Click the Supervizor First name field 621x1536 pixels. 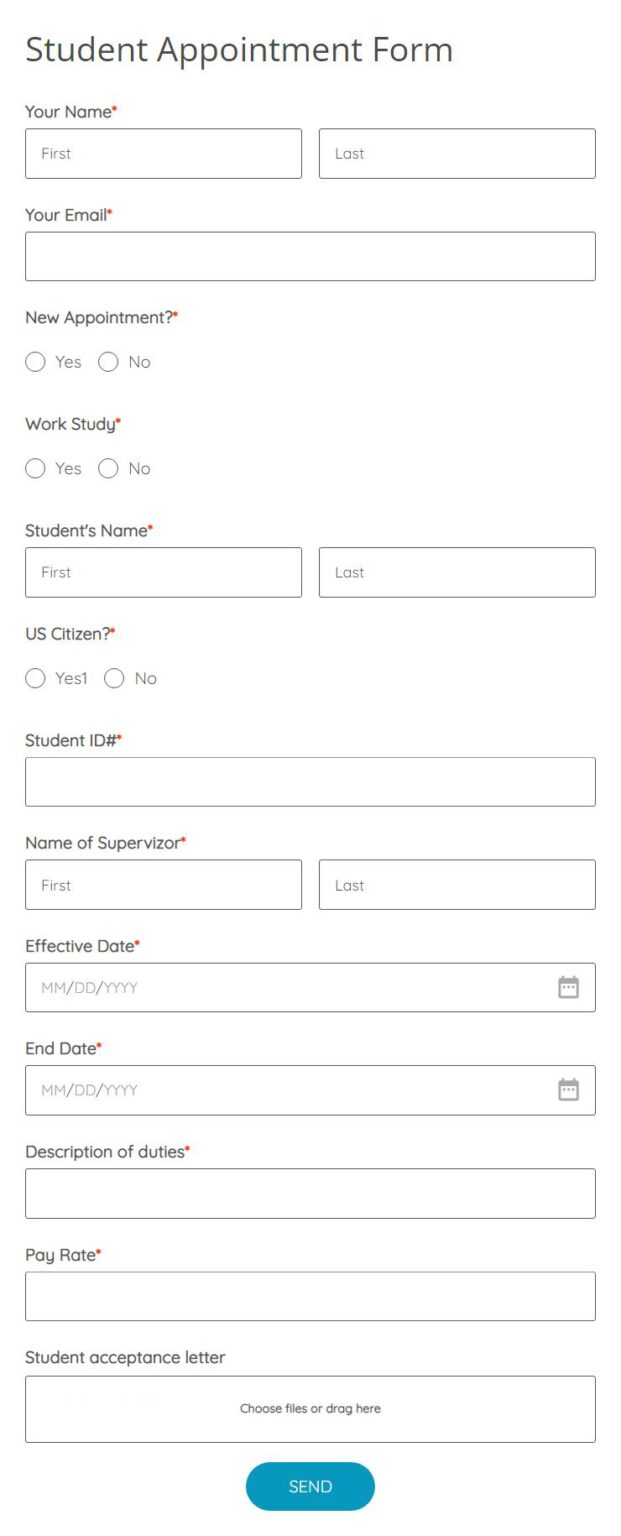tap(163, 885)
